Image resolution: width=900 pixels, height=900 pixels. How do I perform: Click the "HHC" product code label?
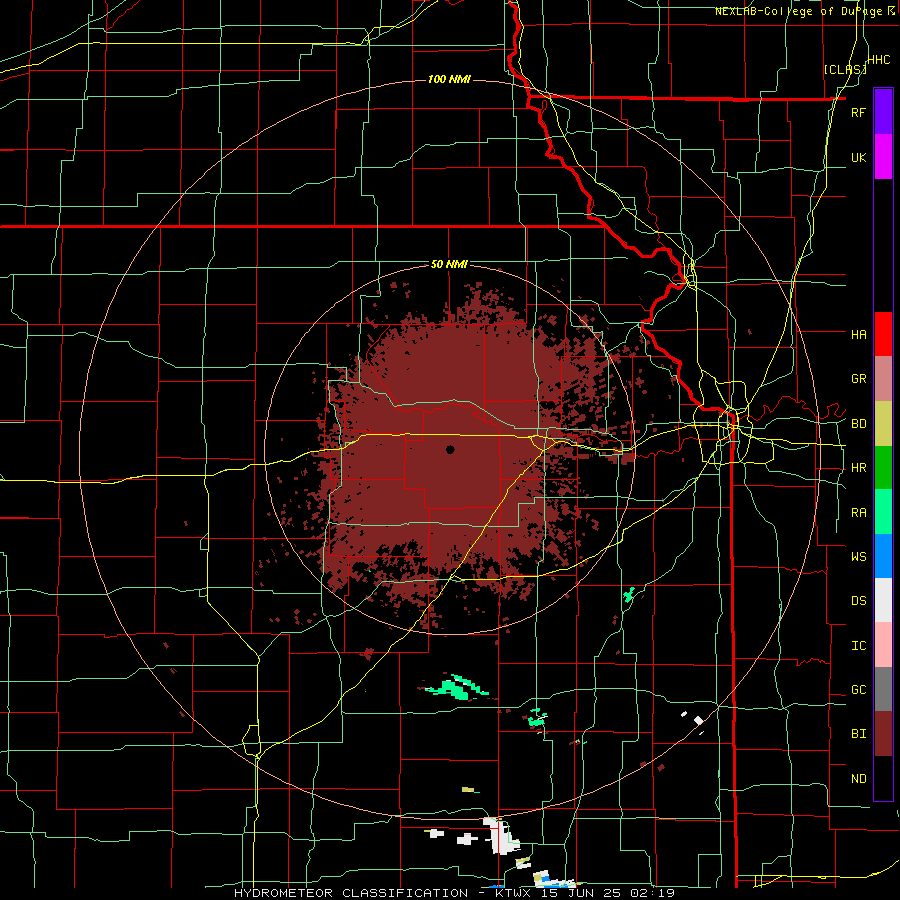[x=878, y=60]
